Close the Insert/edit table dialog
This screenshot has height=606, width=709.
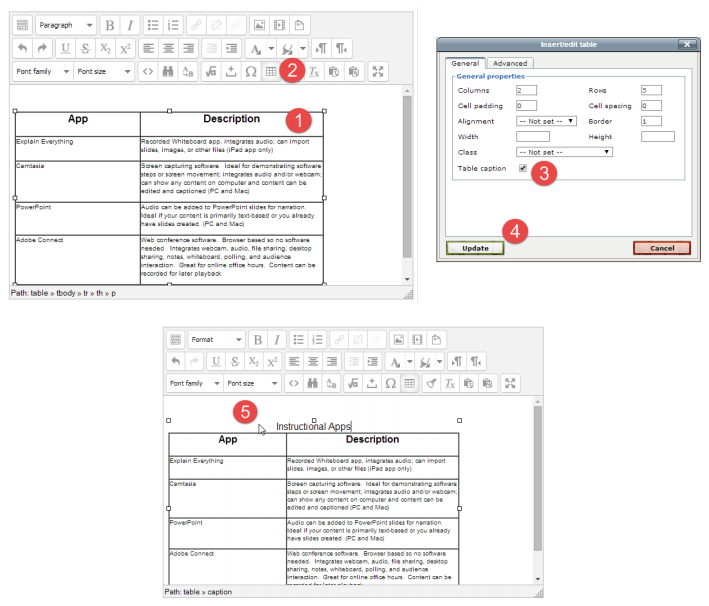pyautogui.click(x=687, y=44)
